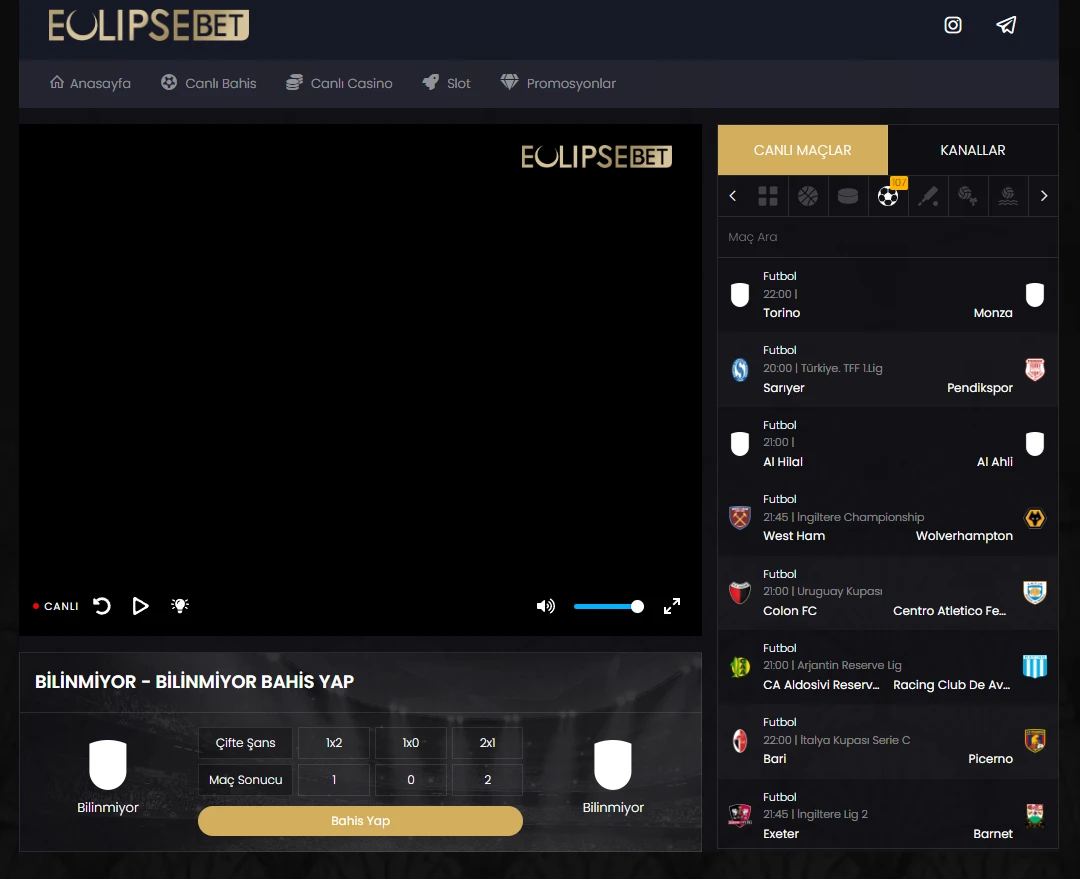This screenshot has height=879, width=1080.
Task: Select Maç Sonucu 0 option
Action: [411, 780]
